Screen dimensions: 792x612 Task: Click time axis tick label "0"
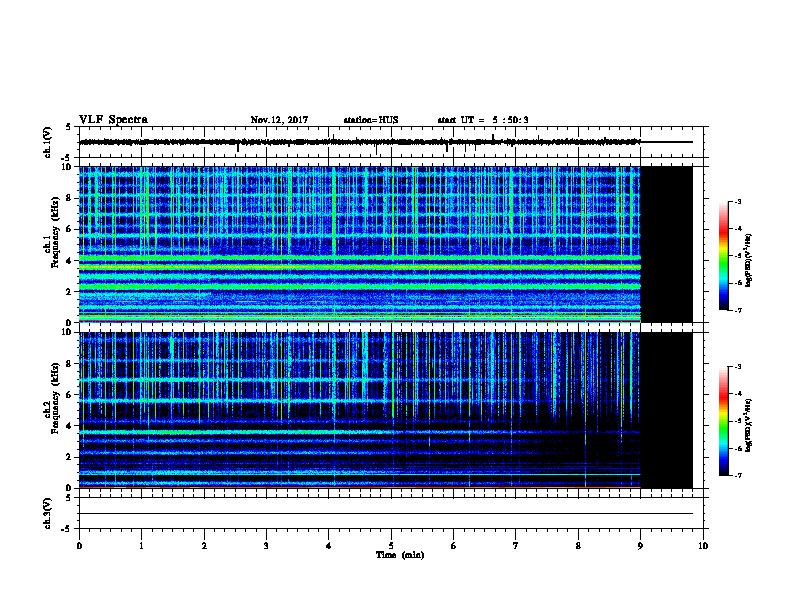click(79, 546)
